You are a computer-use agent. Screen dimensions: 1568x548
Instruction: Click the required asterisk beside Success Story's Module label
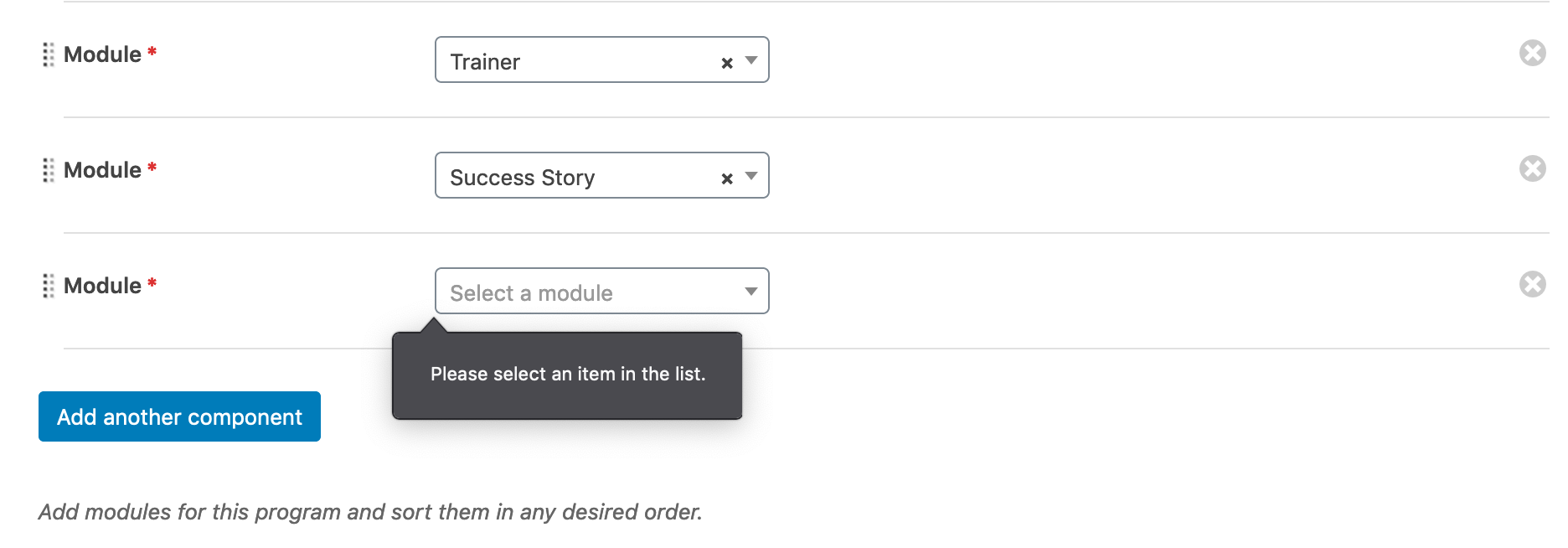(x=152, y=165)
